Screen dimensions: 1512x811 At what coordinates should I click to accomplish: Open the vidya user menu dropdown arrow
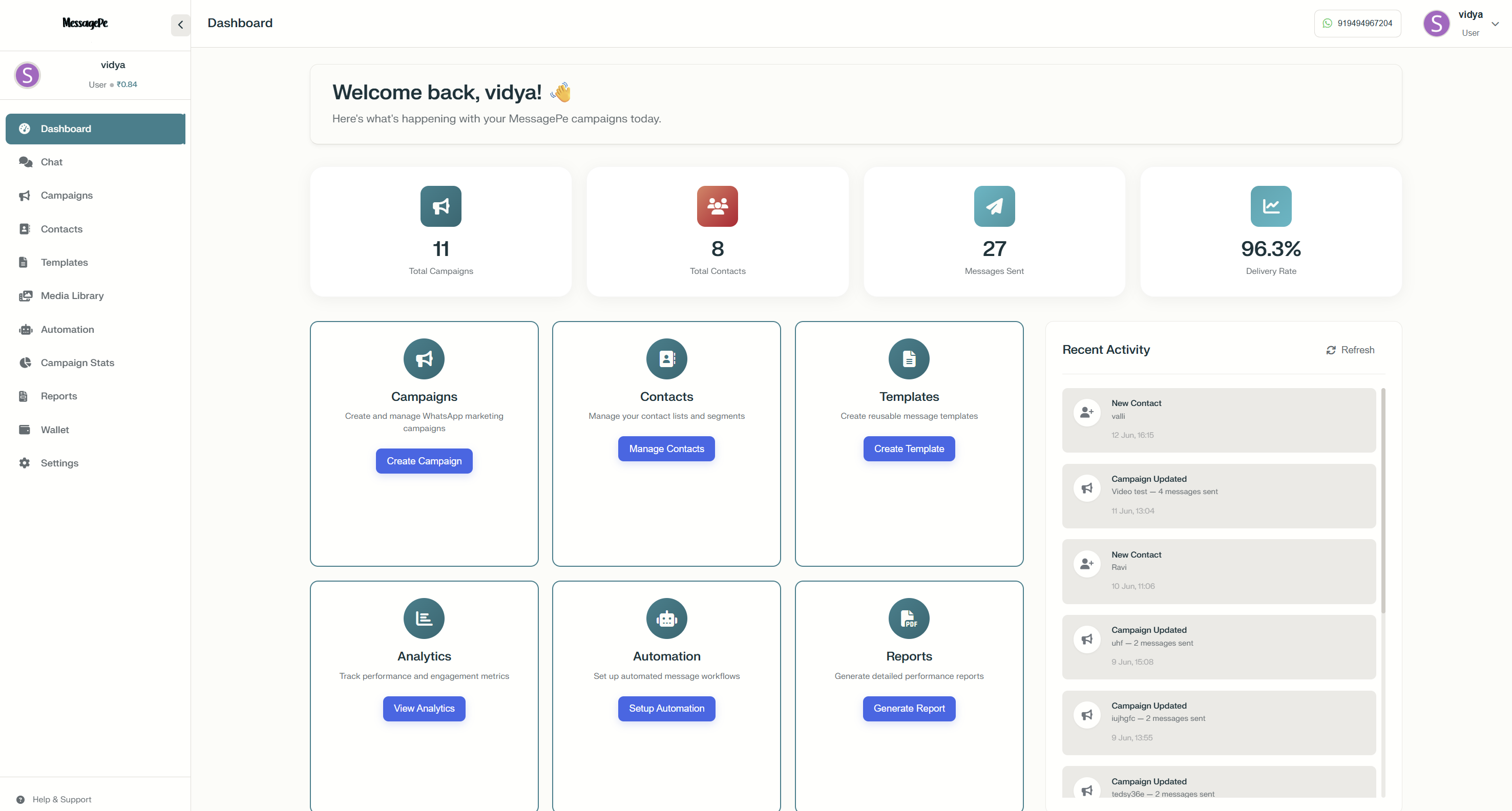click(x=1495, y=24)
